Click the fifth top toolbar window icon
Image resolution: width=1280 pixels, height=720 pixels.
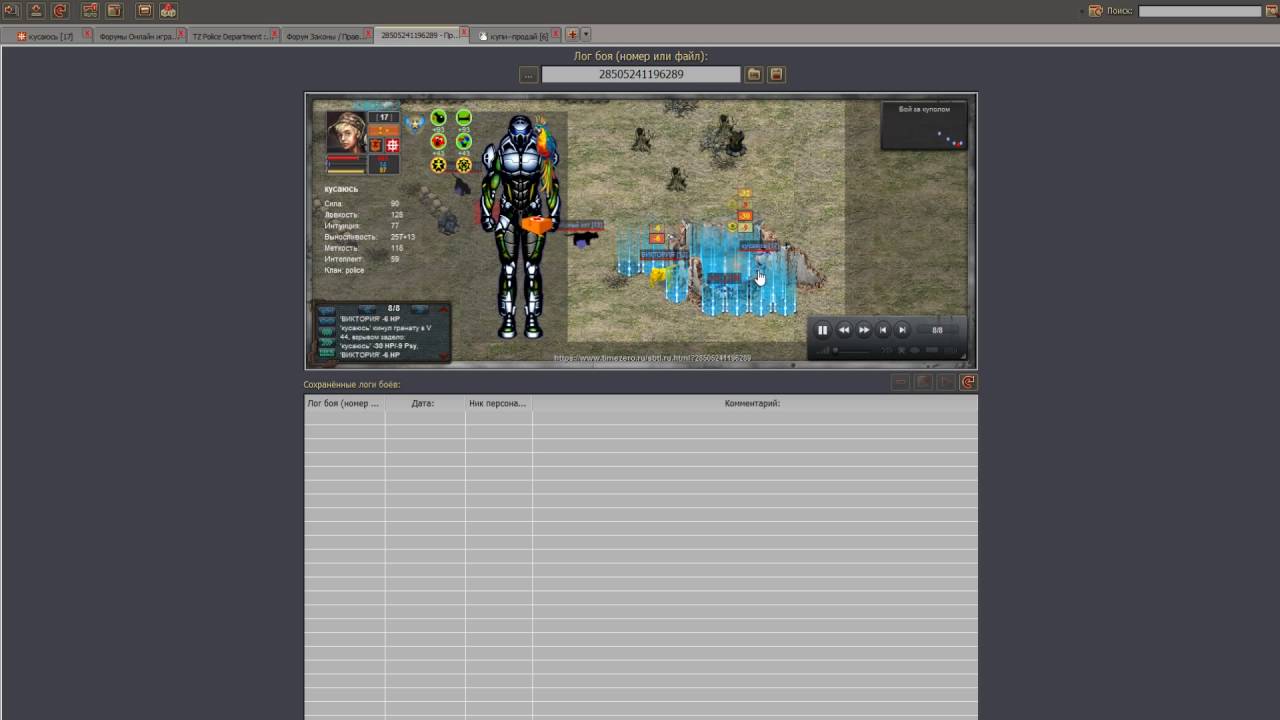tap(114, 11)
